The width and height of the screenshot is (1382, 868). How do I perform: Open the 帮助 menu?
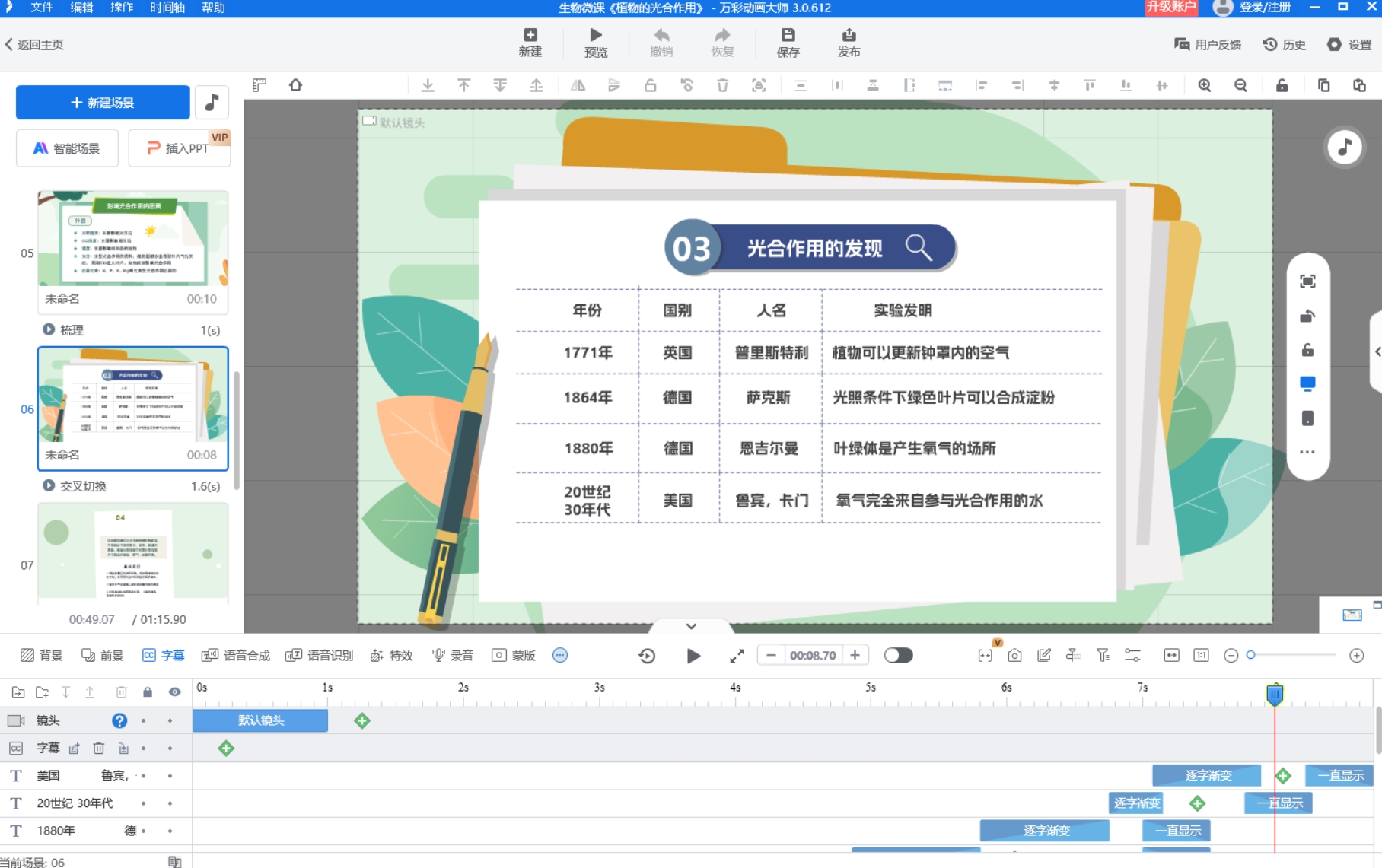tap(213, 8)
